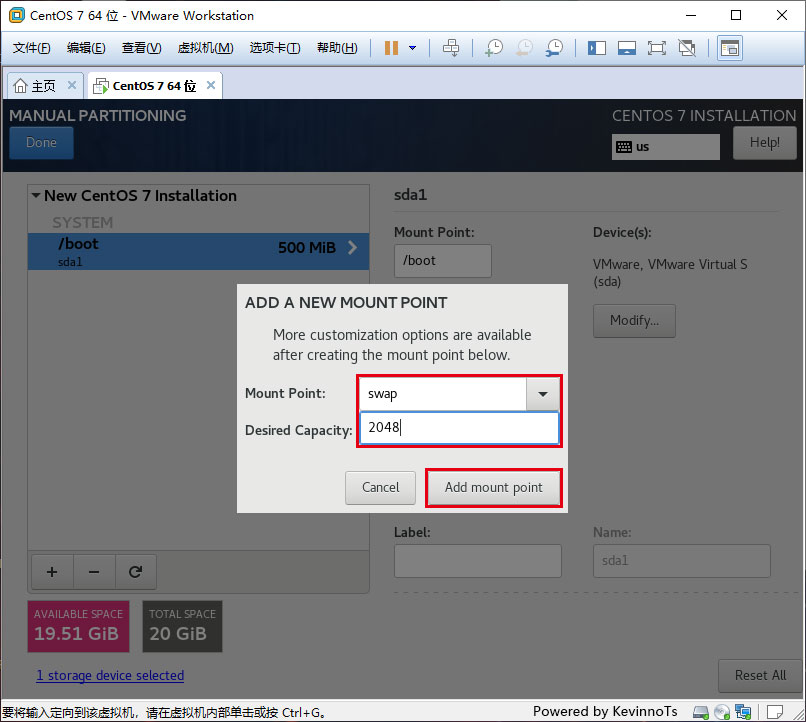
Task: Add a new mount point with plus button
Action: [52, 572]
